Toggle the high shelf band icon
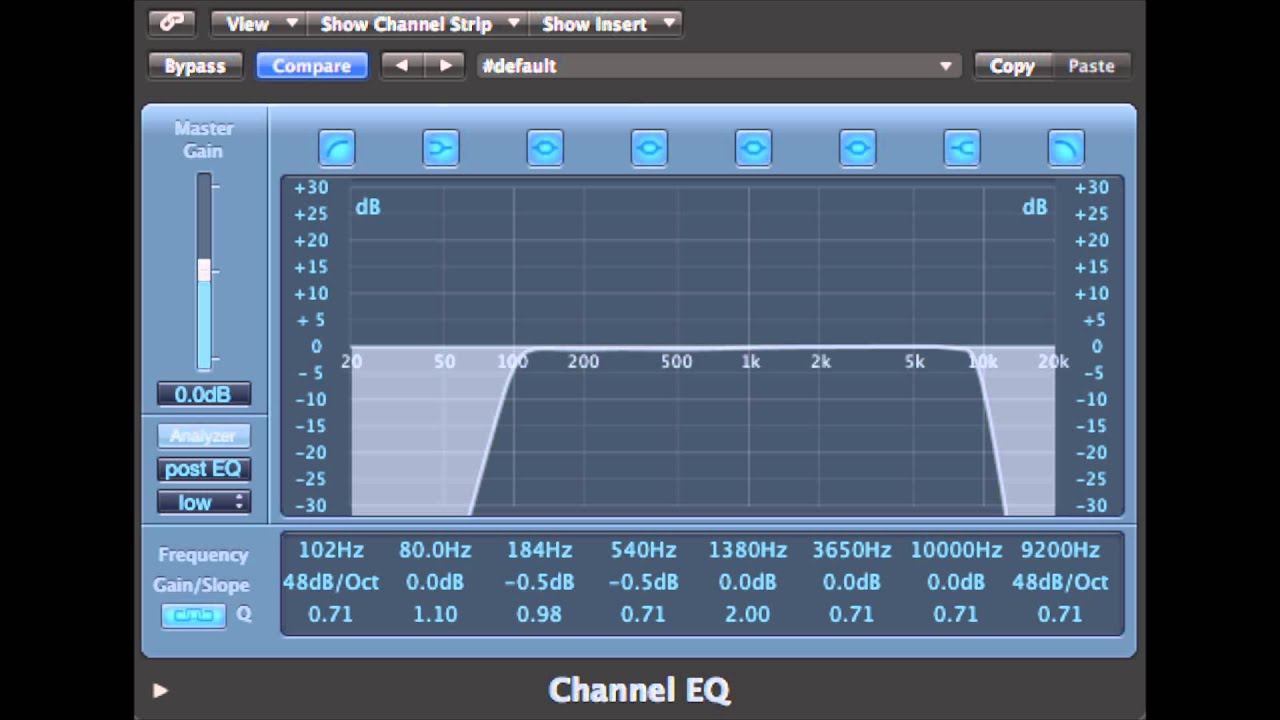This screenshot has width=1280, height=720. coord(962,149)
